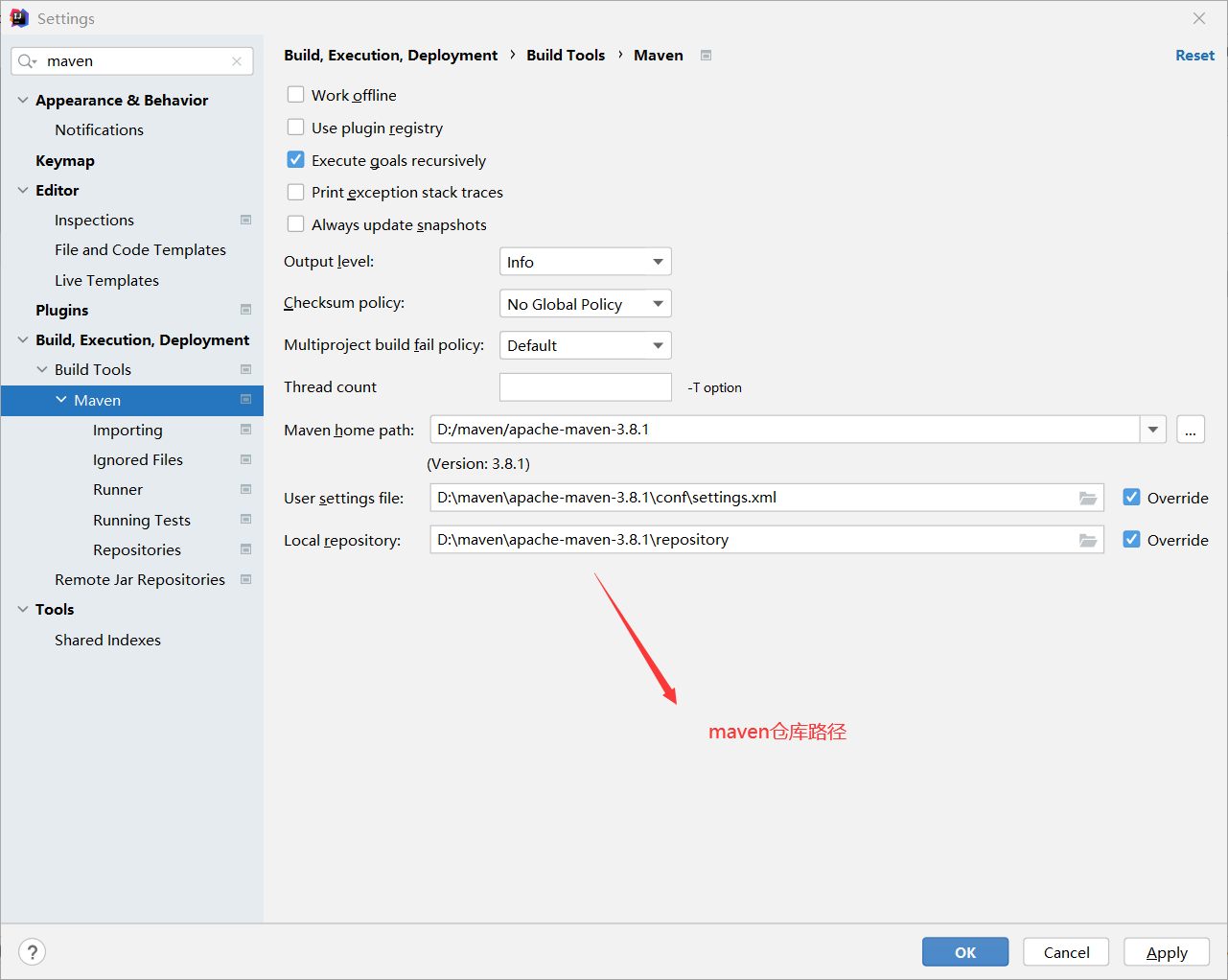
Task: Collapse the Tools section
Action: 23,609
